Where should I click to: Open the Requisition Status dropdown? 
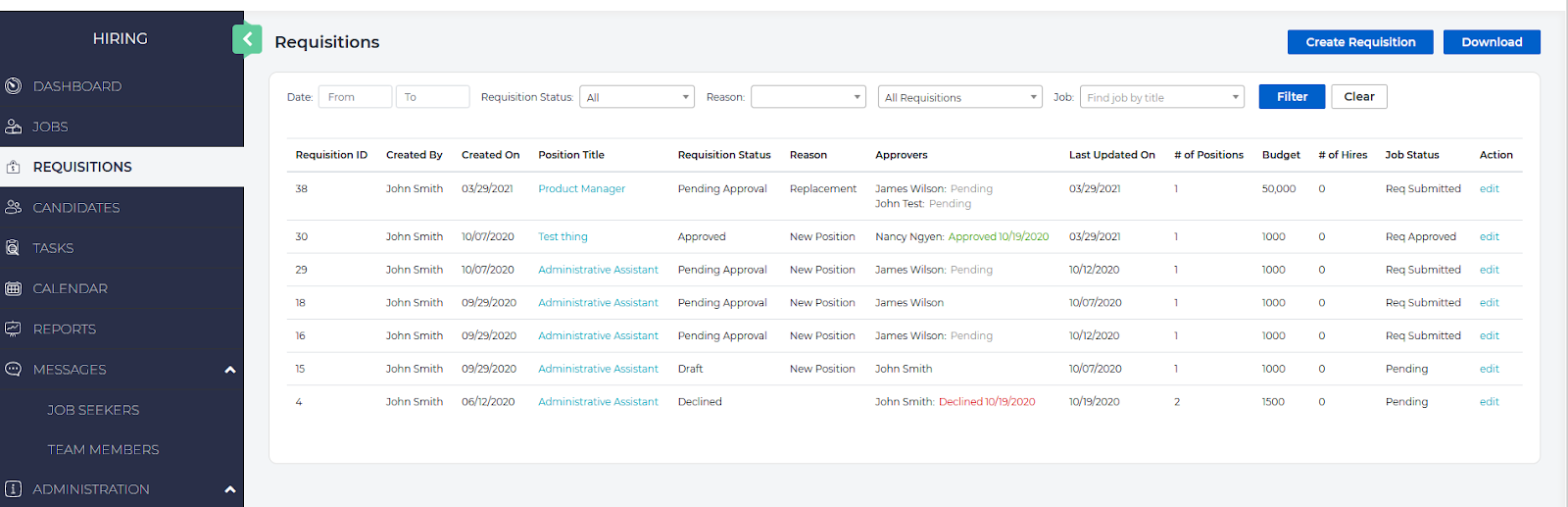click(x=636, y=97)
